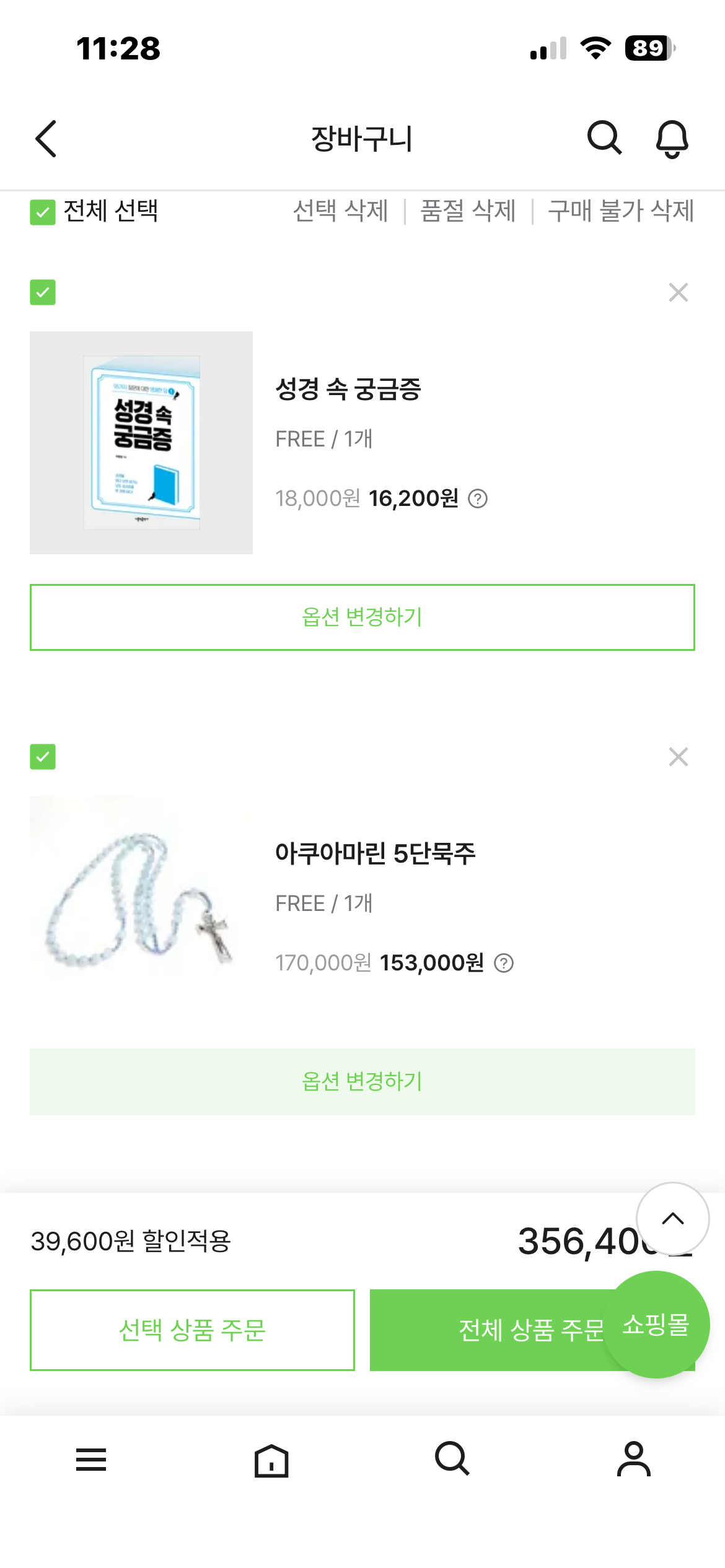The width and height of the screenshot is (725, 1568).
Task: Open search from the header magnifier icon
Action: point(604,137)
